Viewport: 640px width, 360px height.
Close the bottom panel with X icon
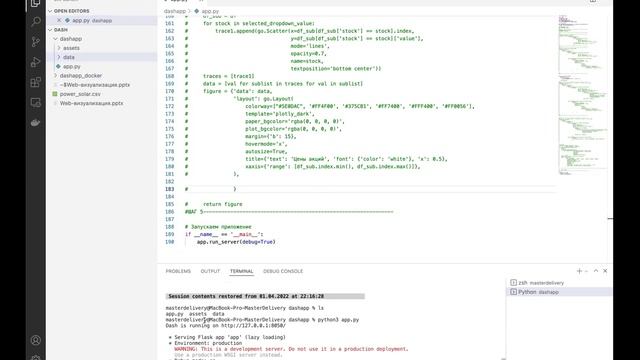point(605,271)
